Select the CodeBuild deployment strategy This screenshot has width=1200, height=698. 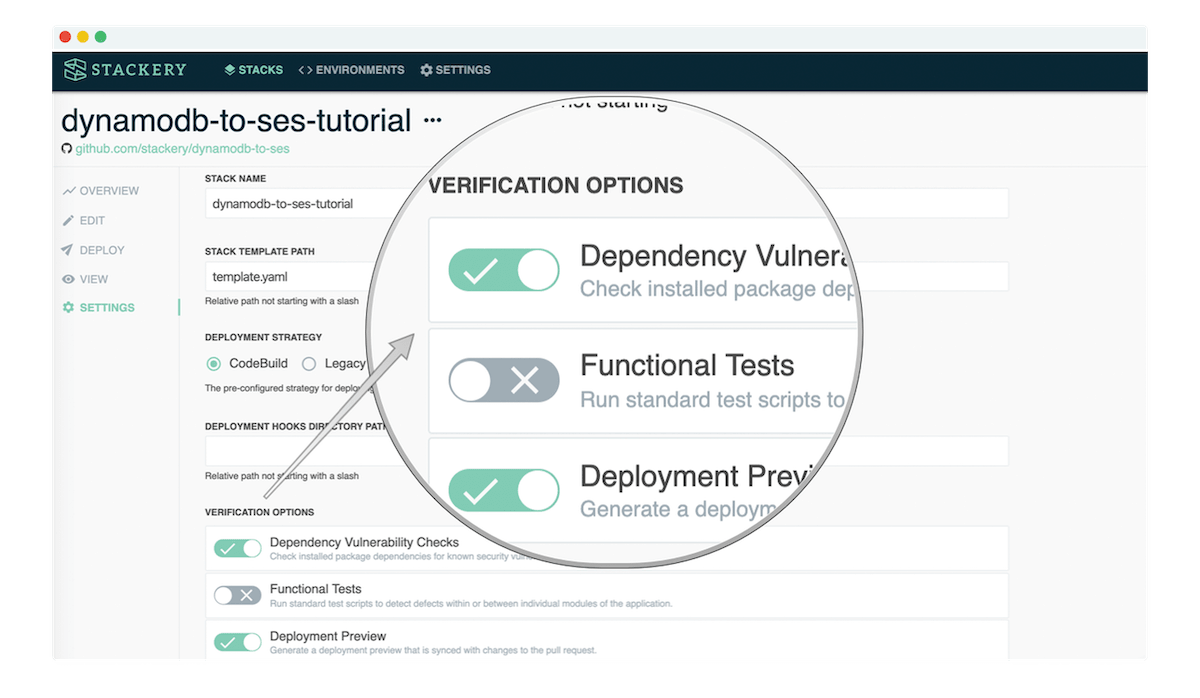coord(214,364)
